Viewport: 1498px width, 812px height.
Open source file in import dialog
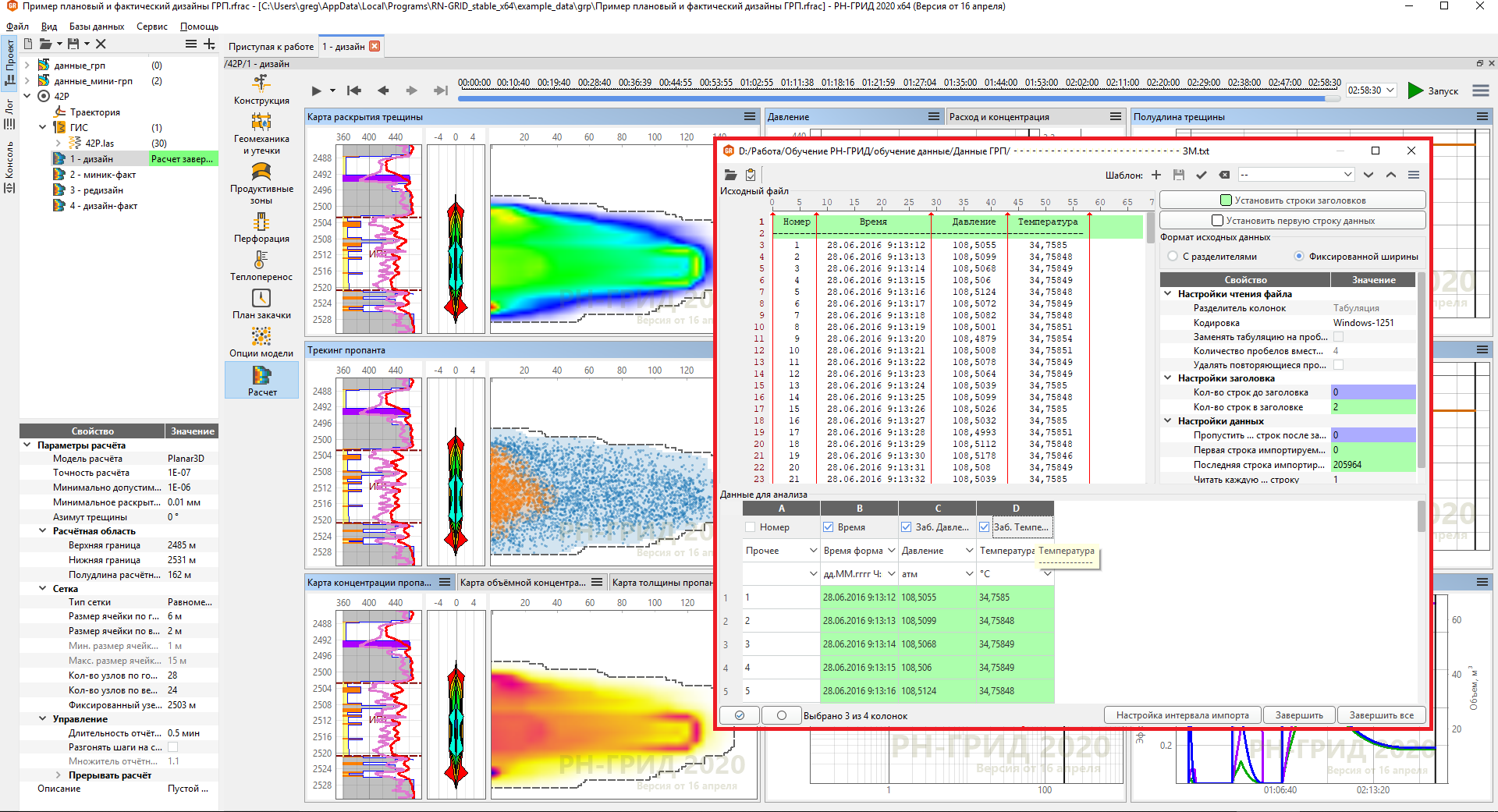(x=730, y=175)
